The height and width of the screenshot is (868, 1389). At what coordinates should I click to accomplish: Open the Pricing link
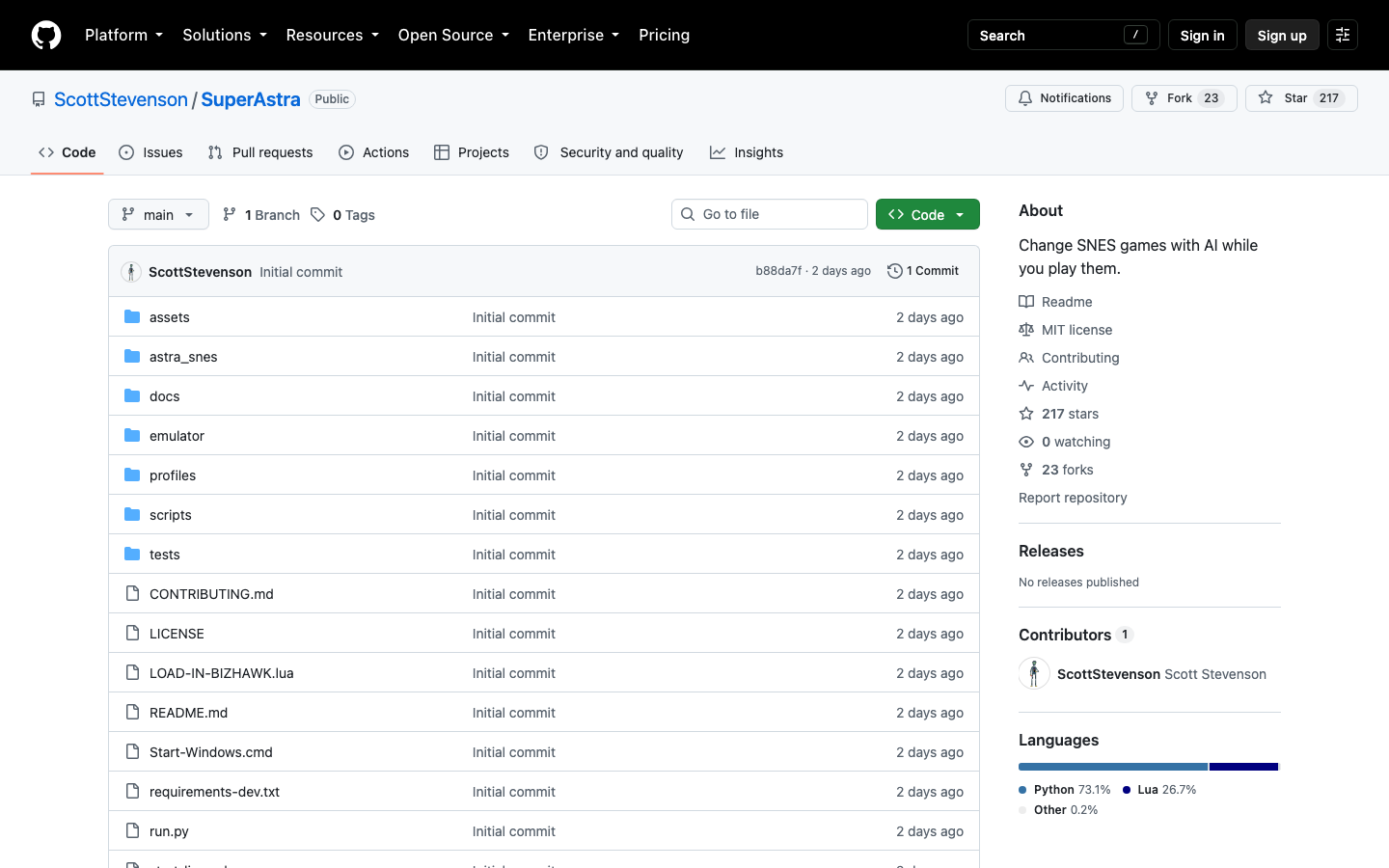coord(664,35)
